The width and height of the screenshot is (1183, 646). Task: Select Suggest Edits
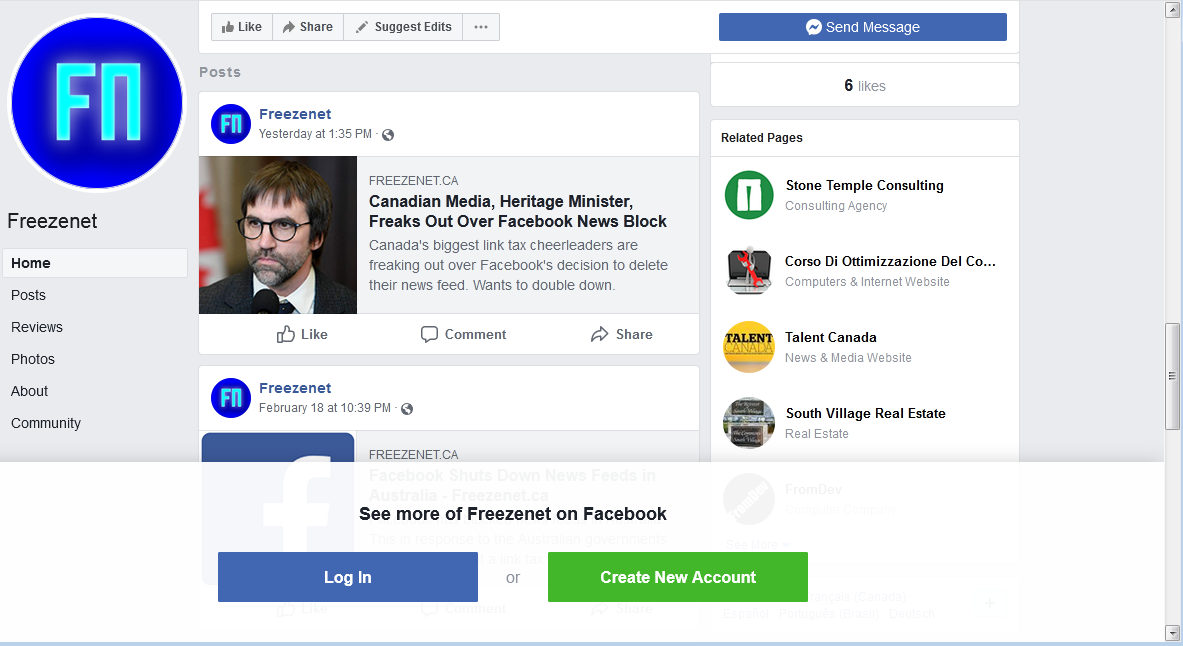tap(403, 27)
